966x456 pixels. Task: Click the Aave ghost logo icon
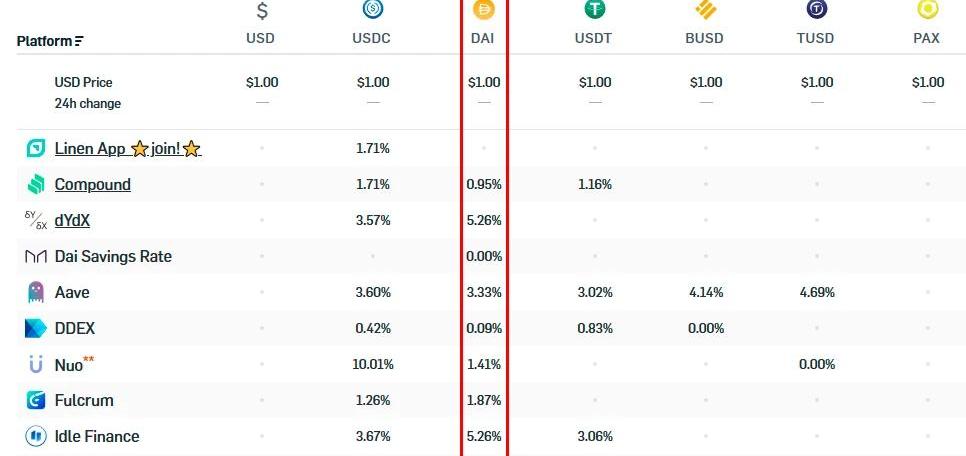[36, 292]
